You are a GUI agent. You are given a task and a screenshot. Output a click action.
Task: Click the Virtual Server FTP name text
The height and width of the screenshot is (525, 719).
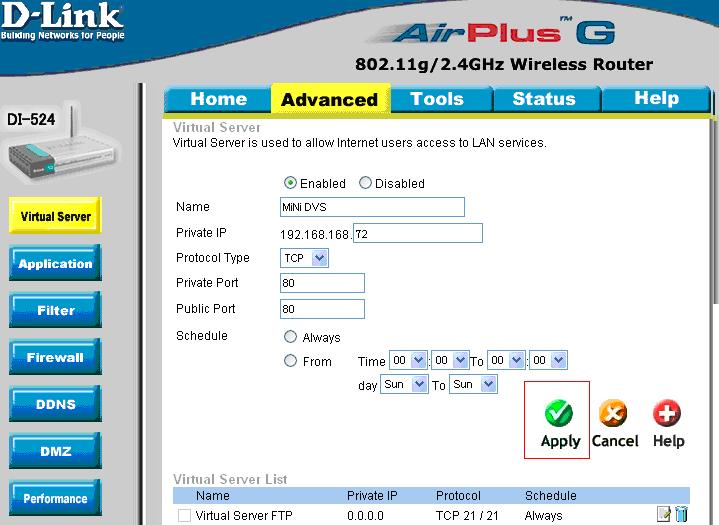244,515
